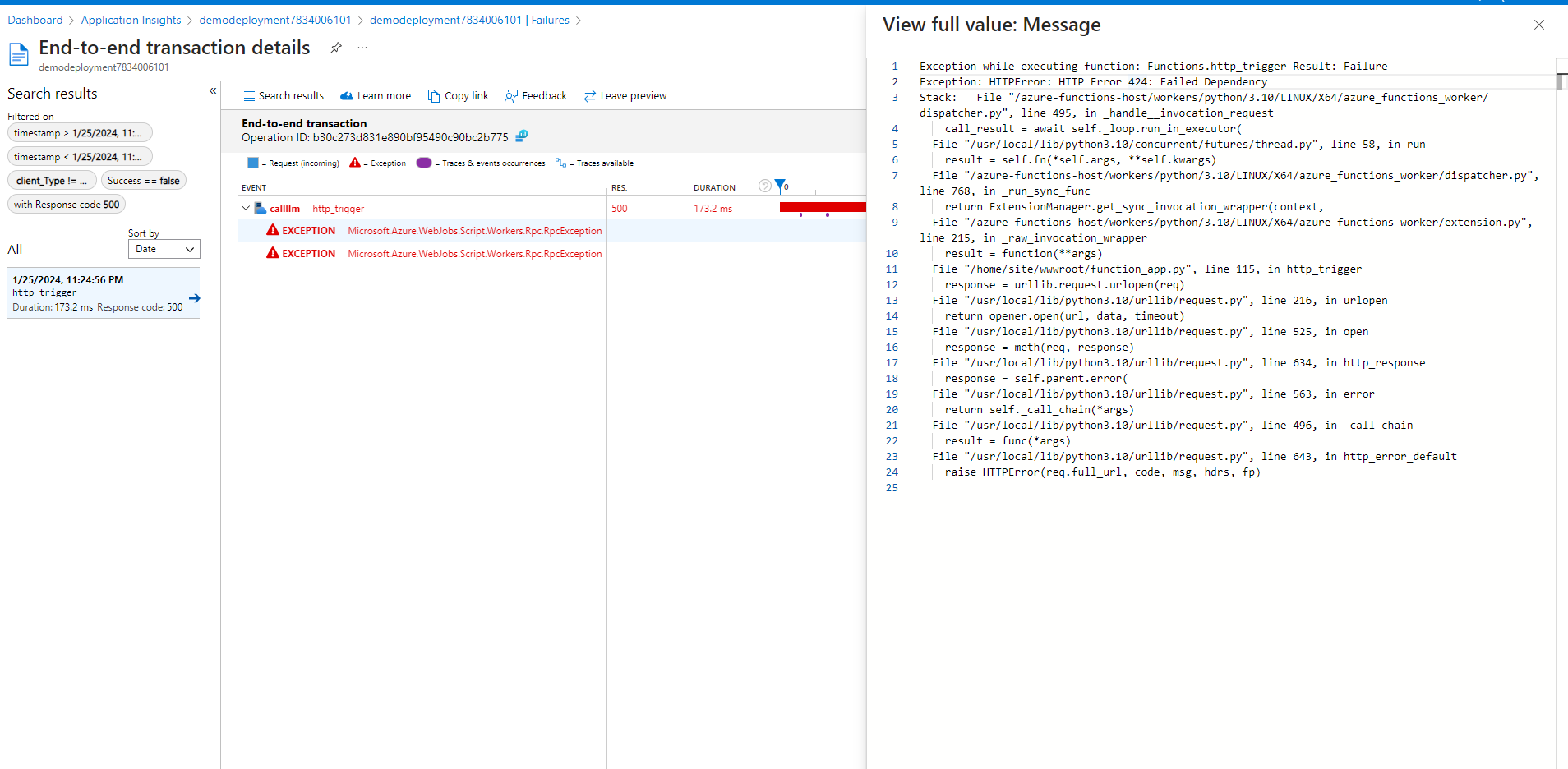Open the Sort by Date dropdown

pos(164,249)
